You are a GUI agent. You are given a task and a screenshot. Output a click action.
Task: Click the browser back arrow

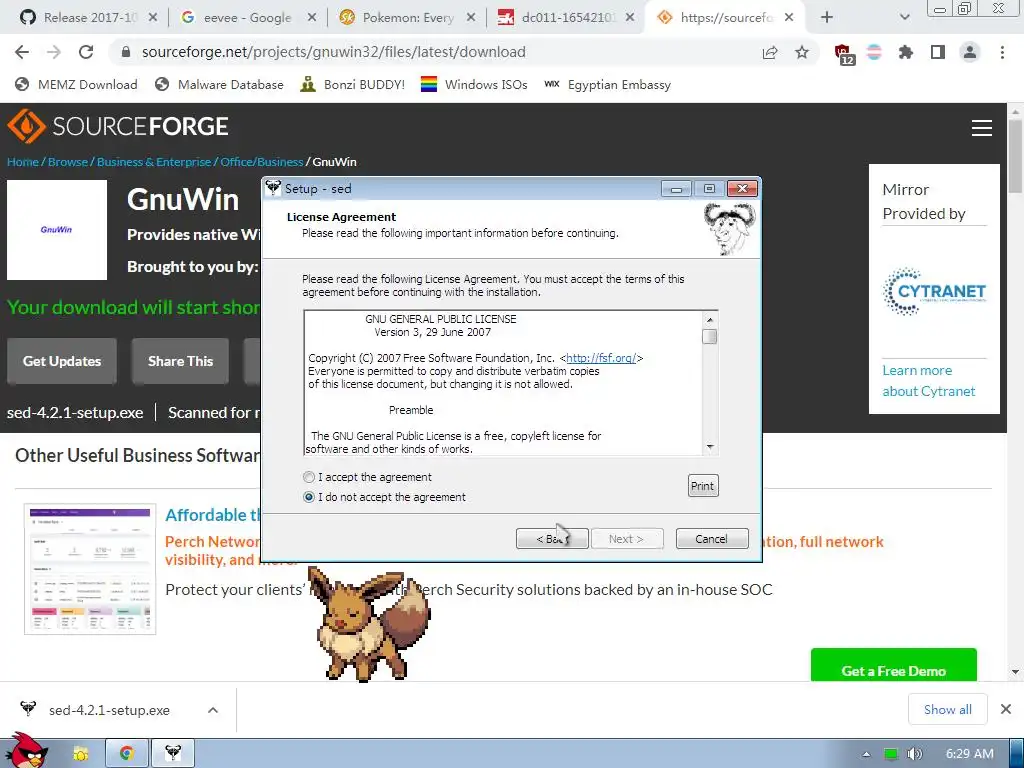[x=22, y=52]
